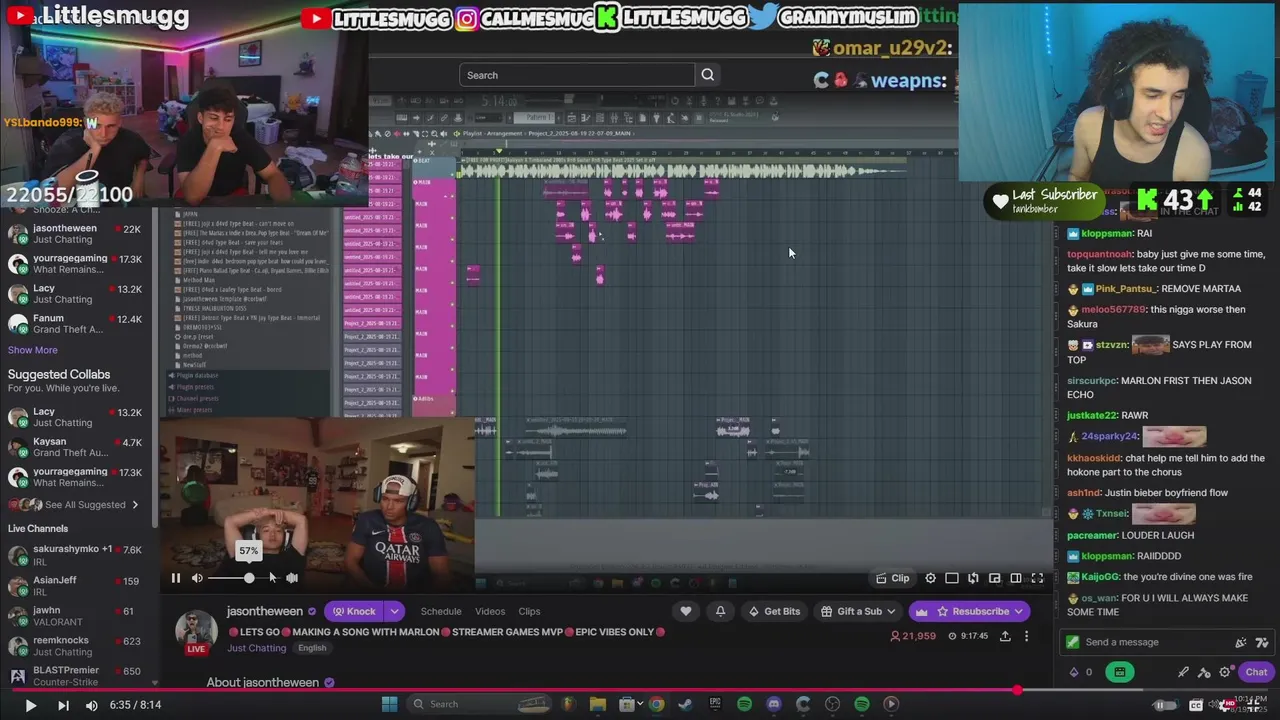1280x720 pixels.
Task: Click the Knock button
Action: click(x=354, y=611)
